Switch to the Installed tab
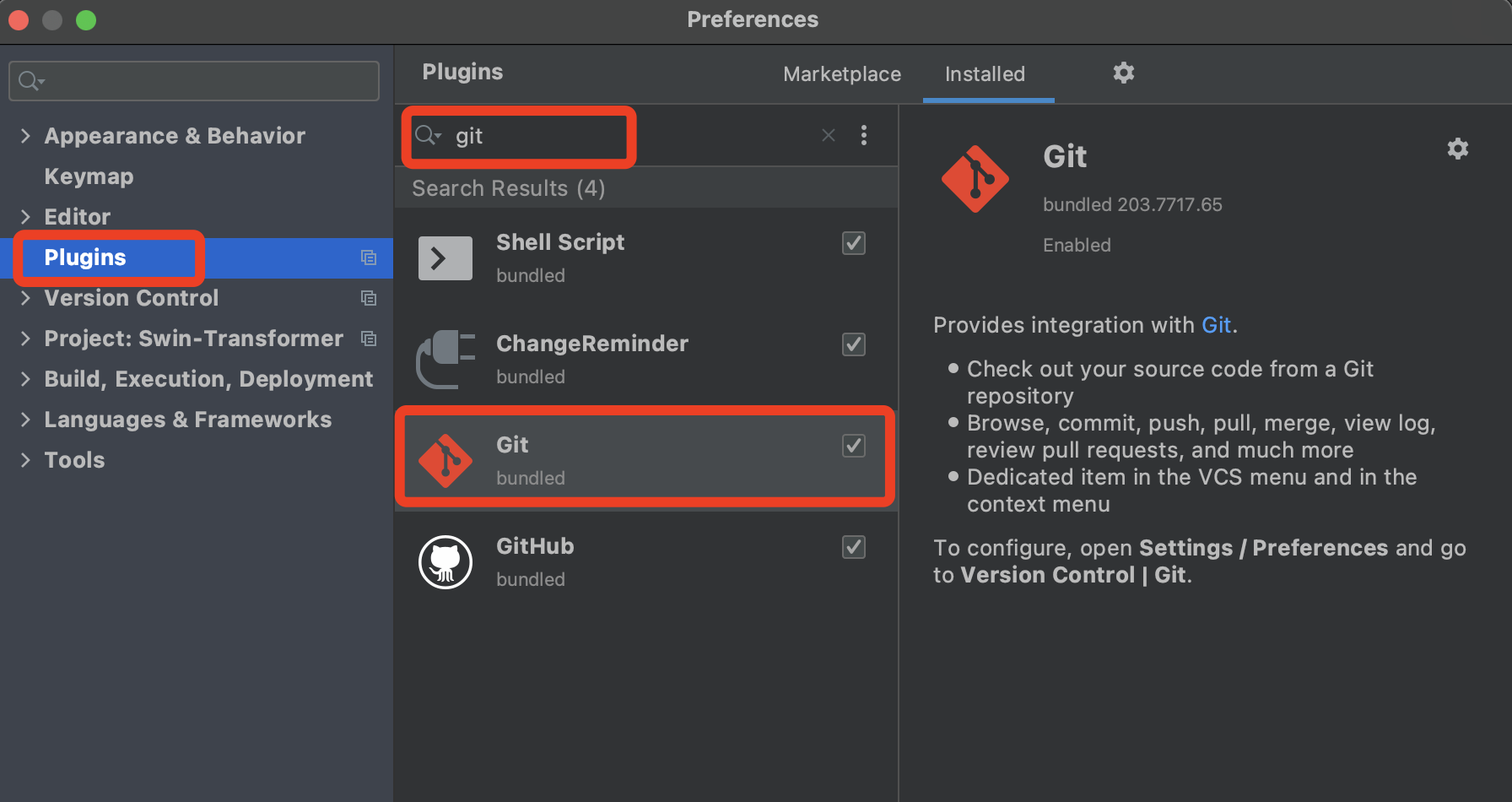 985,74
